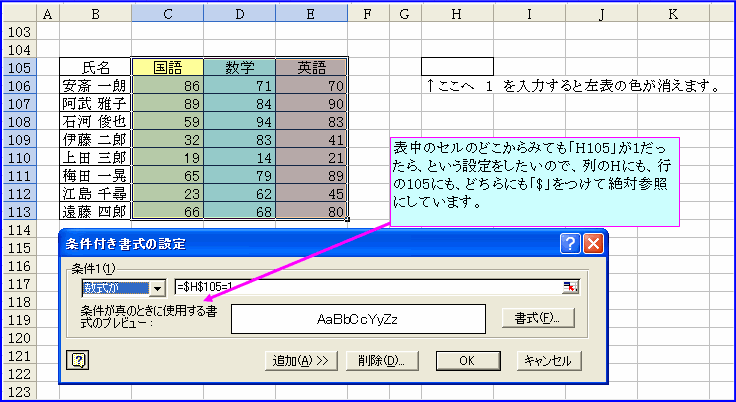Select the name cell 阿武 雅子
The height and width of the screenshot is (402, 736).
click(95, 103)
